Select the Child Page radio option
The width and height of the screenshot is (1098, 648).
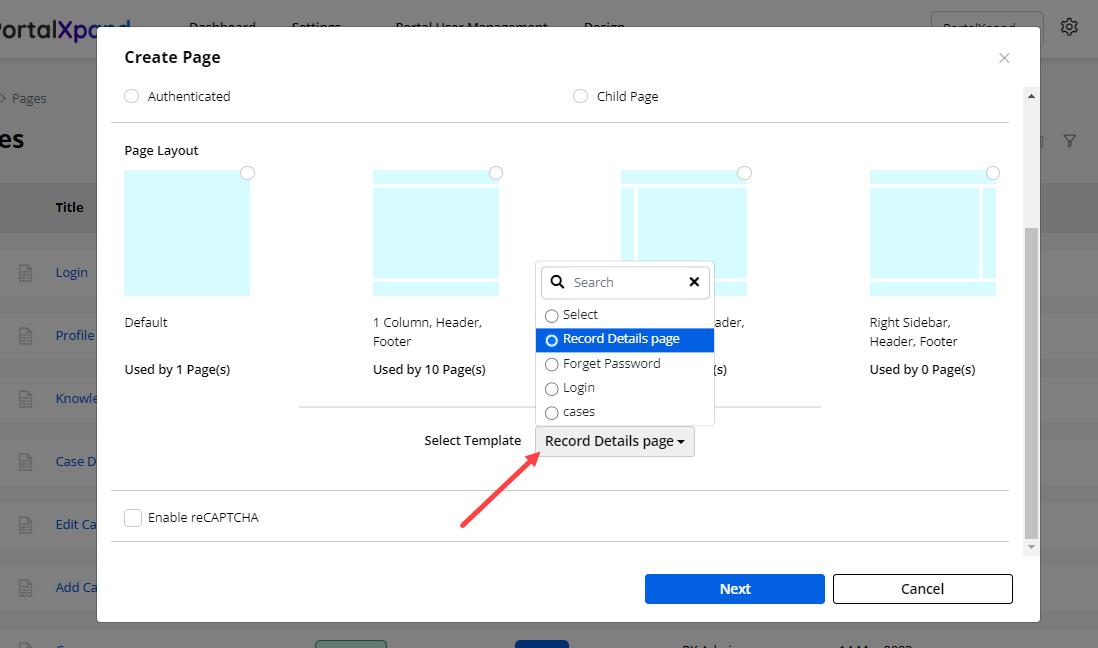[580, 96]
